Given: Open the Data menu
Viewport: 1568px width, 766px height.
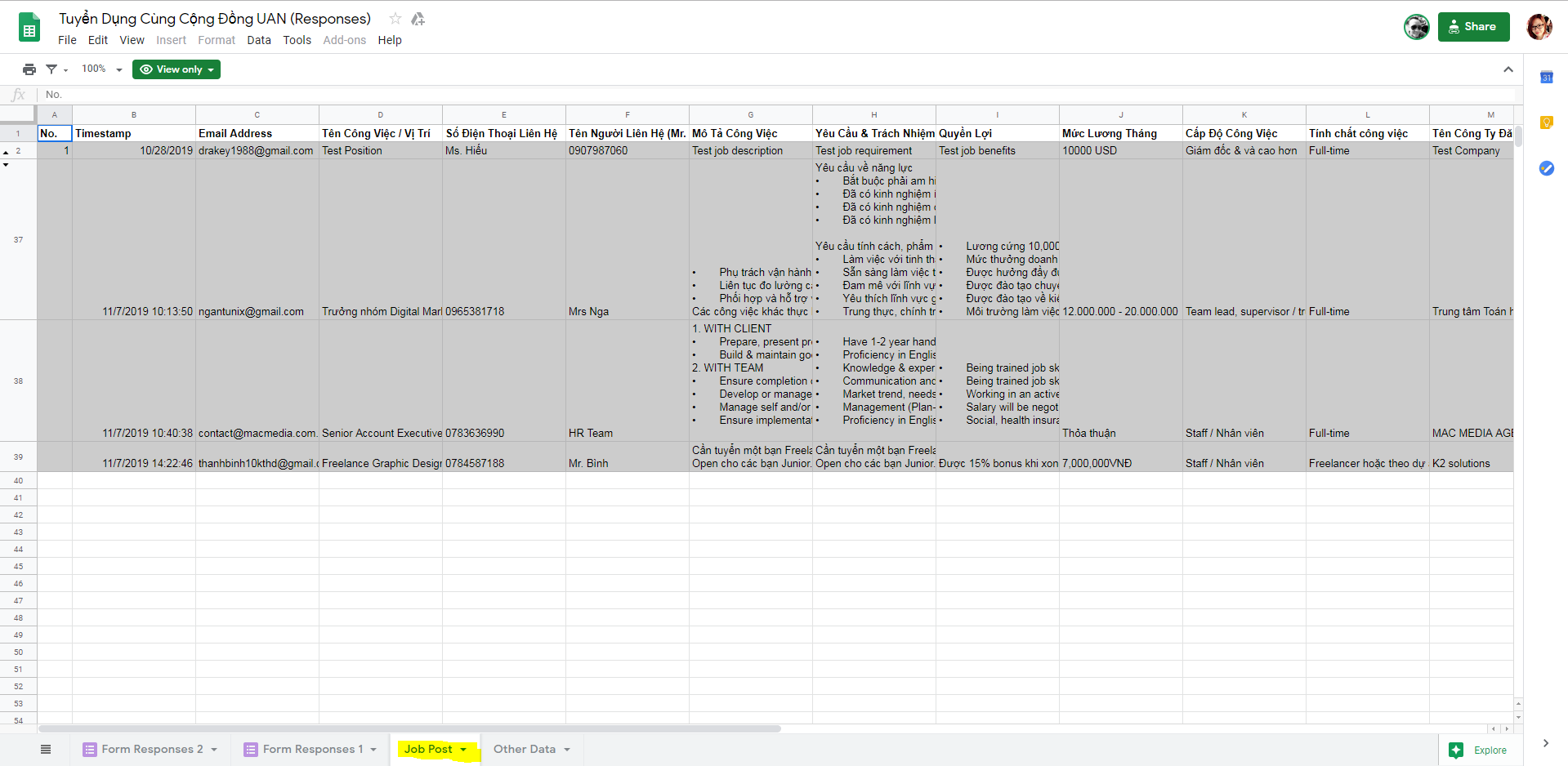Looking at the screenshot, I should 259,40.
